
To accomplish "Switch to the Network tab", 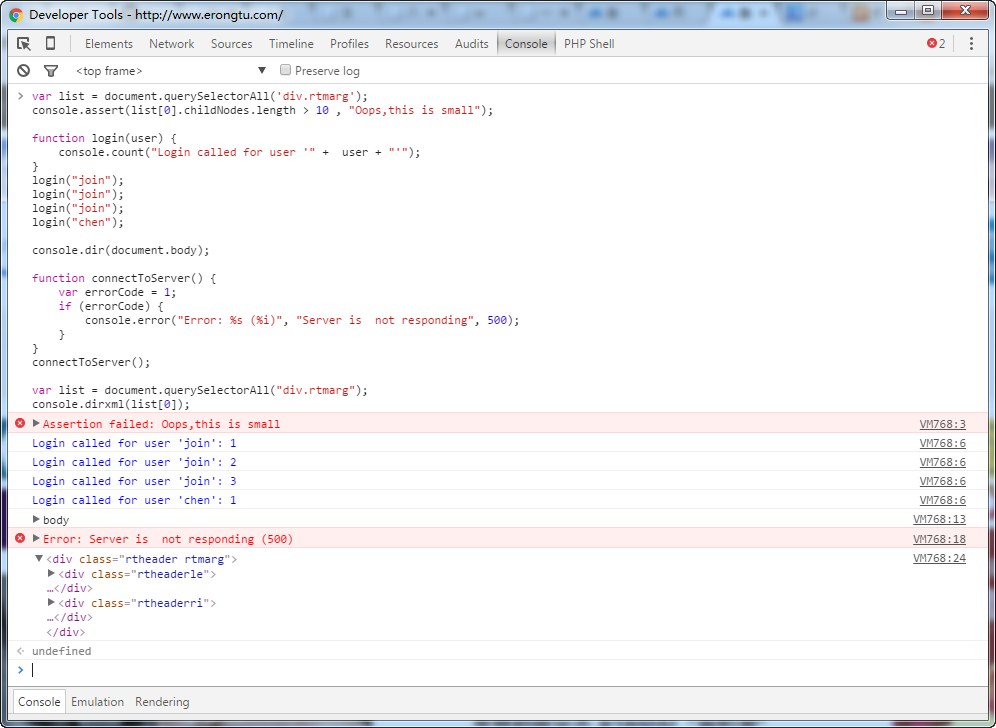I will click(x=172, y=44).
